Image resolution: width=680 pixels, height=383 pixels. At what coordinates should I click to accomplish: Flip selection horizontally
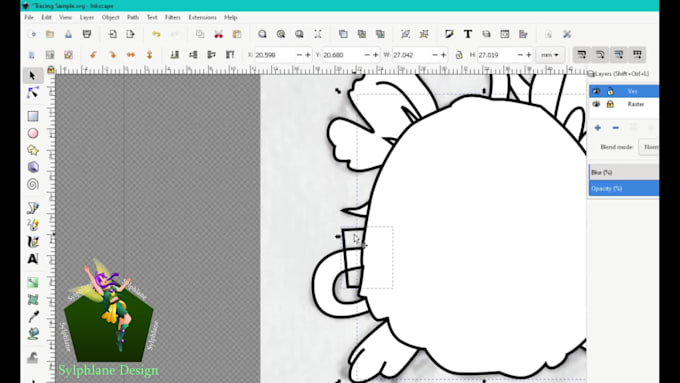(x=131, y=55)
